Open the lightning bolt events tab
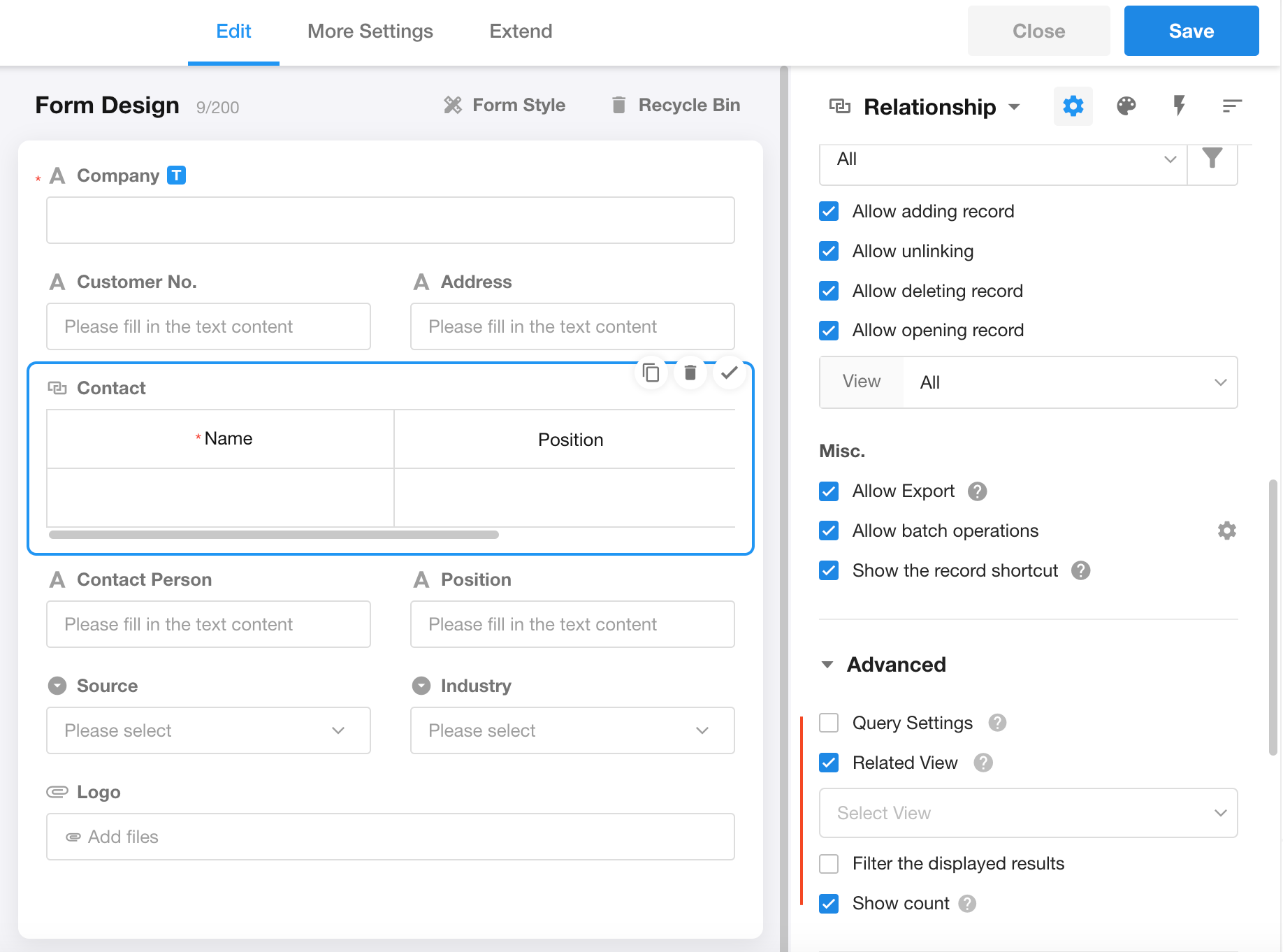 point(1179,106)
